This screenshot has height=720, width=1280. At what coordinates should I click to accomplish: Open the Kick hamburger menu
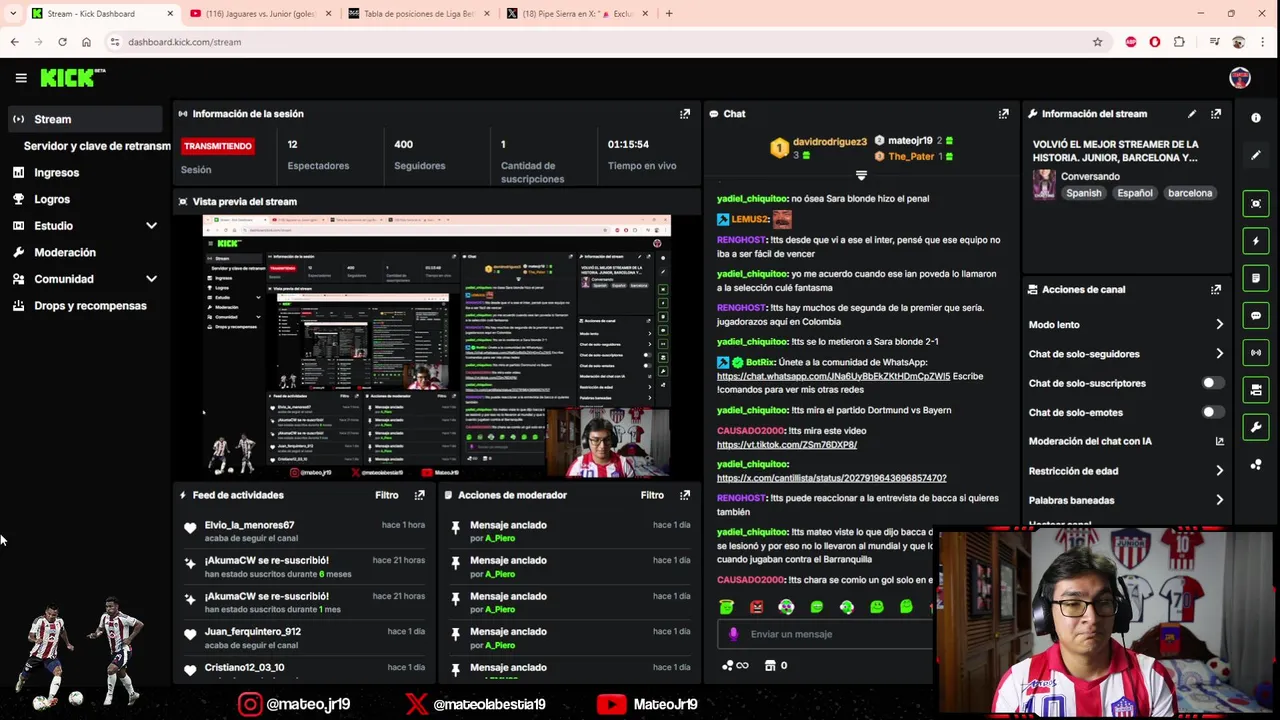(x=21, y=77)
